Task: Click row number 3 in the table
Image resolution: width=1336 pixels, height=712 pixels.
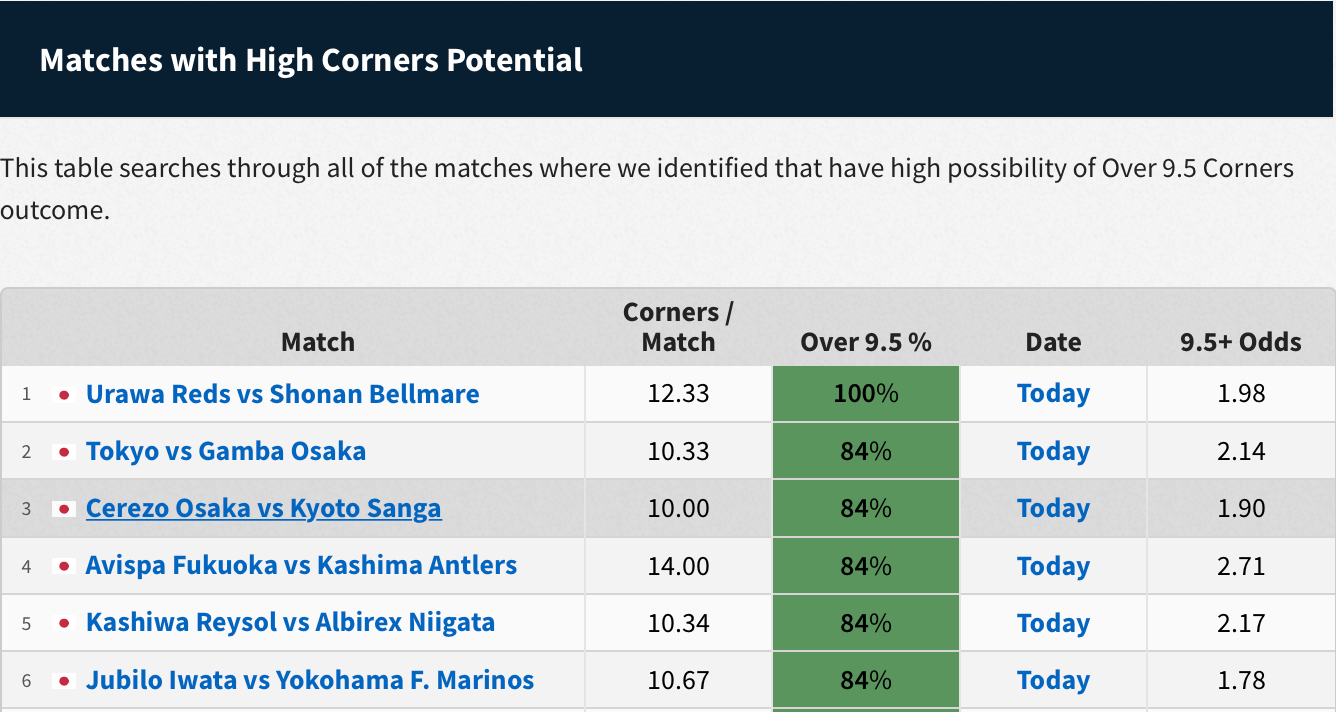Action: point(26,508)
